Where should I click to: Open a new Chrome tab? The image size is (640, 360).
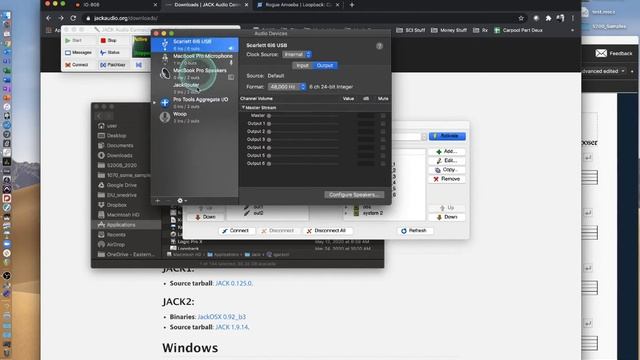(x=352, y=5)
